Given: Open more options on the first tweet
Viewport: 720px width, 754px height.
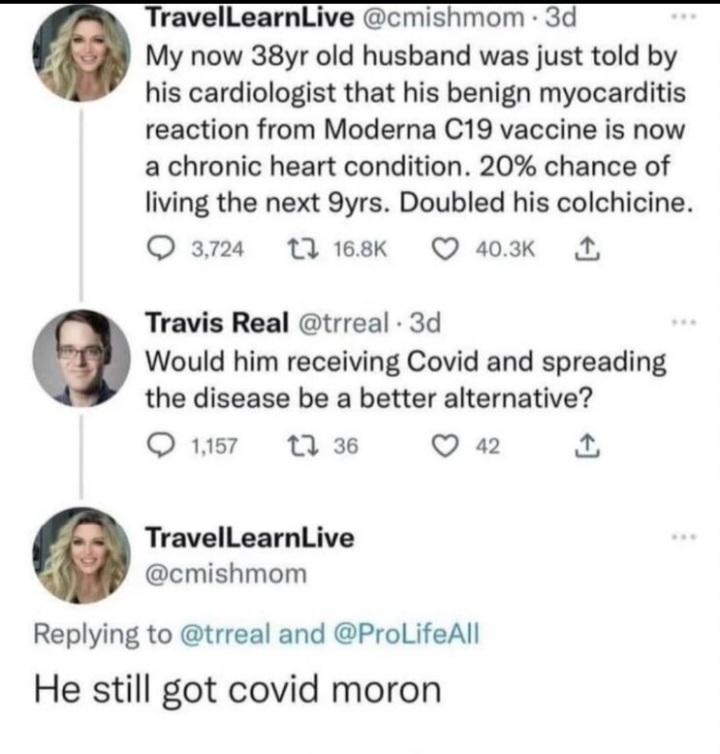Looking at the screenshot, I should 685,16.
